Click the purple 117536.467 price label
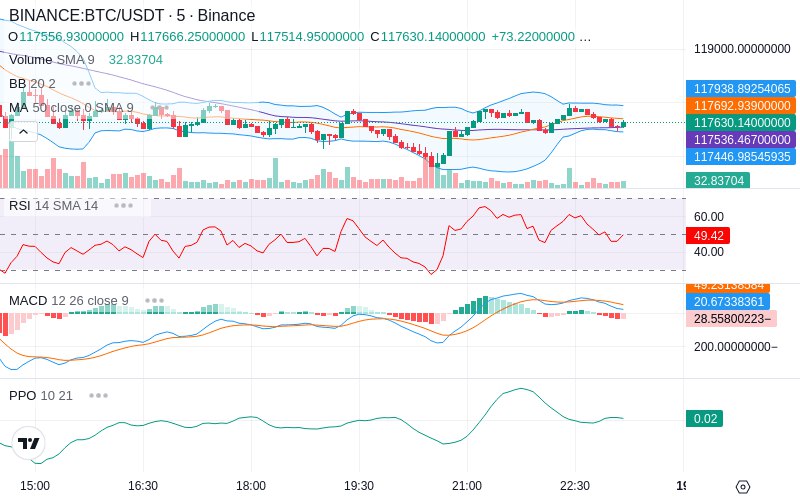The height and width of the screenshot is (500, 800). (x=741, y=139)
